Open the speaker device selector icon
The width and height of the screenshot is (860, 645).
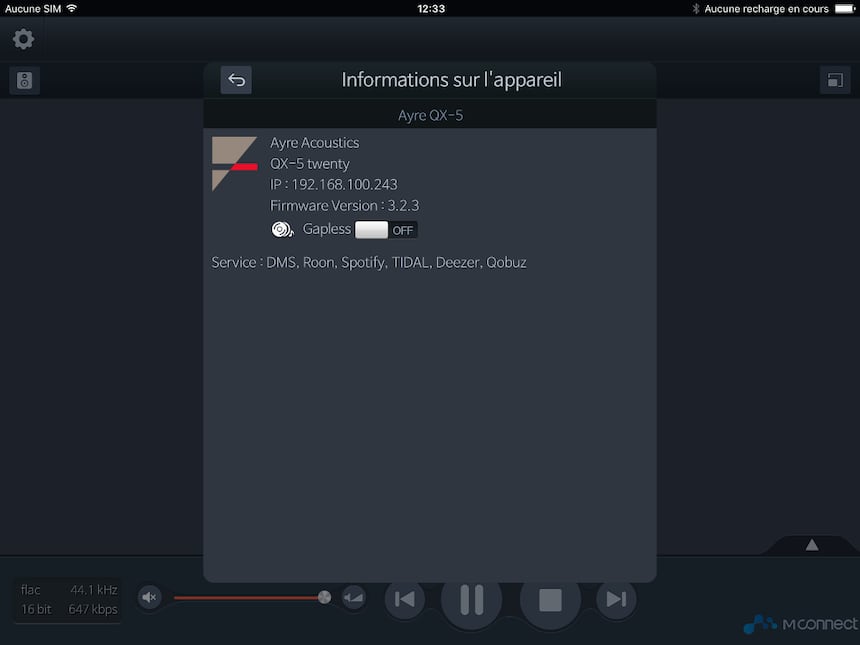pos(24,80)
